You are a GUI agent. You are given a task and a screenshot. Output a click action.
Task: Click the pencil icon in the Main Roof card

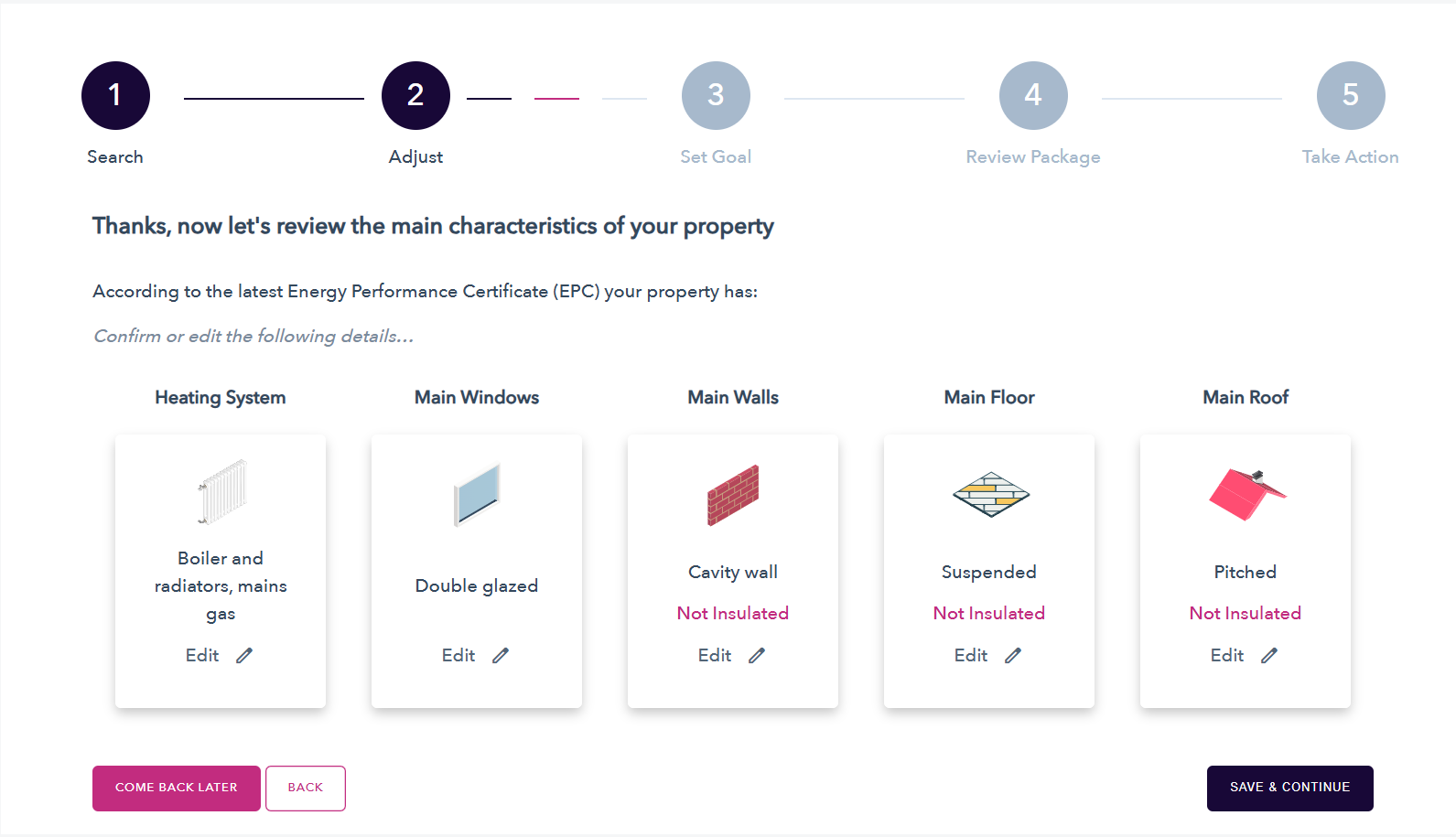(x=1269, y=655)
